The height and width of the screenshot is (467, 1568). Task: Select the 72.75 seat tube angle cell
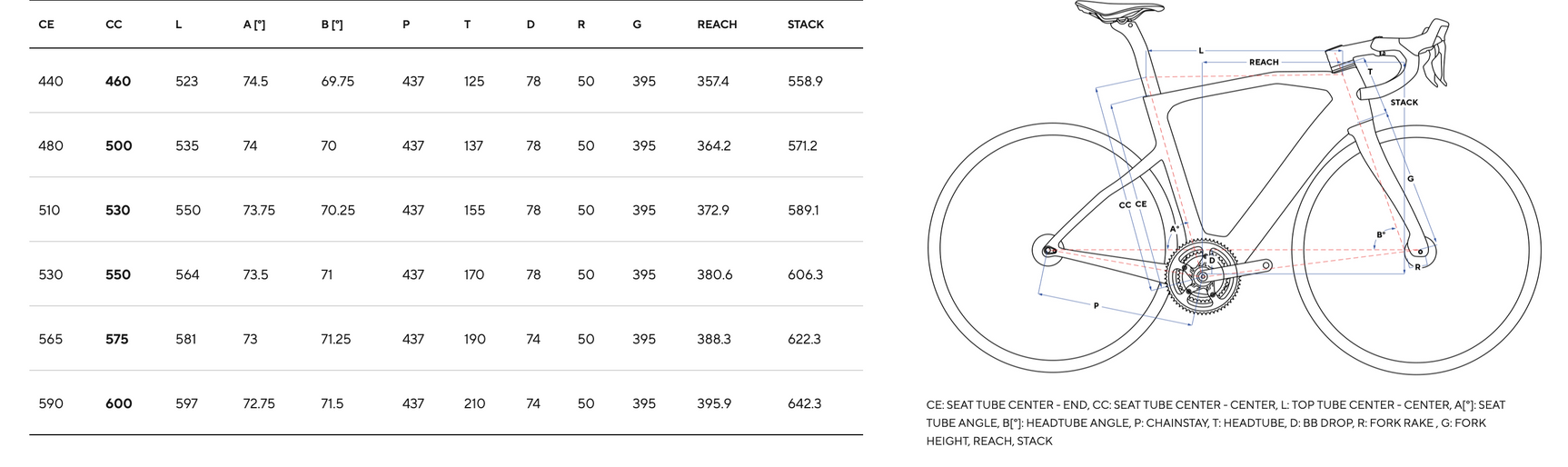point(259,403)
